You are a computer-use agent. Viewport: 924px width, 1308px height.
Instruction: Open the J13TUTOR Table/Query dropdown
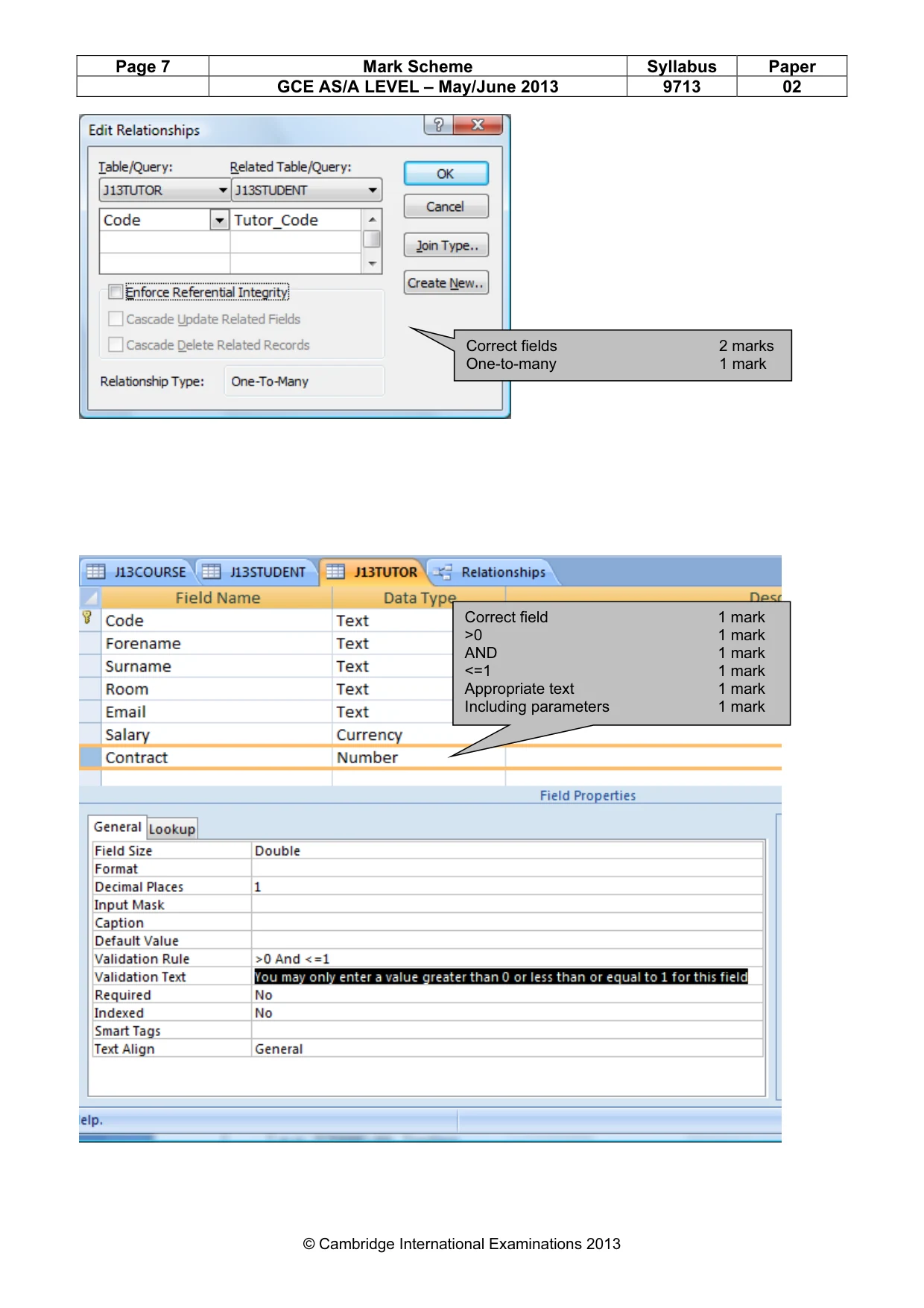coord(222,190)
